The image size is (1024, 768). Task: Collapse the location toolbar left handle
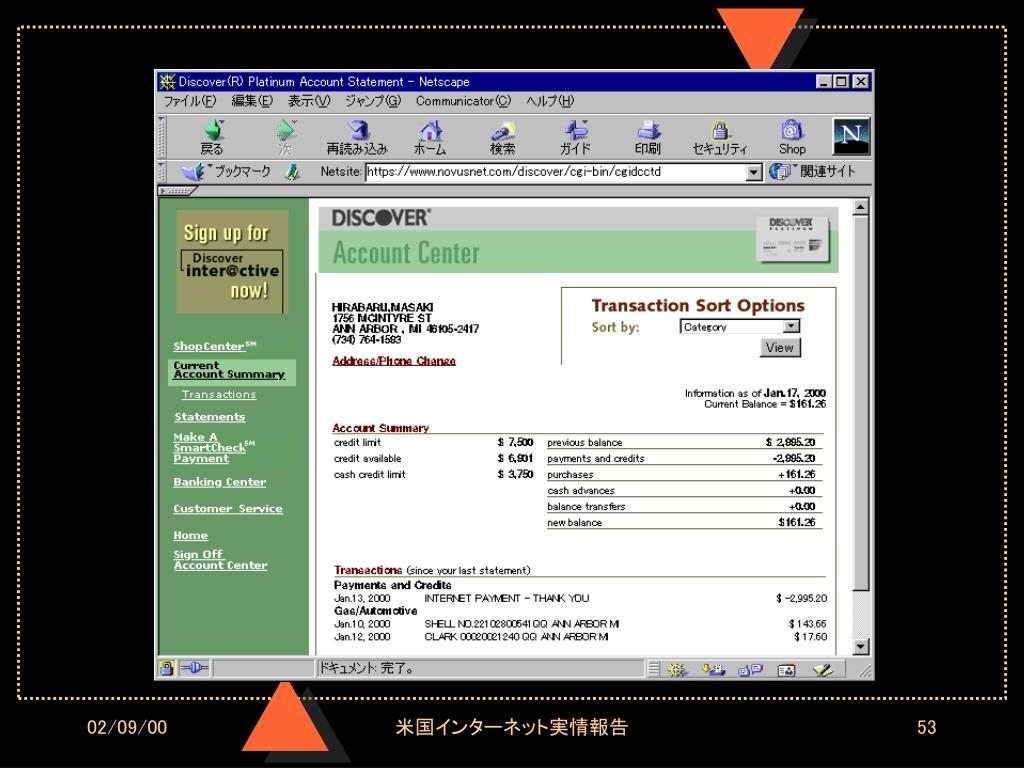tap(162, 172)
